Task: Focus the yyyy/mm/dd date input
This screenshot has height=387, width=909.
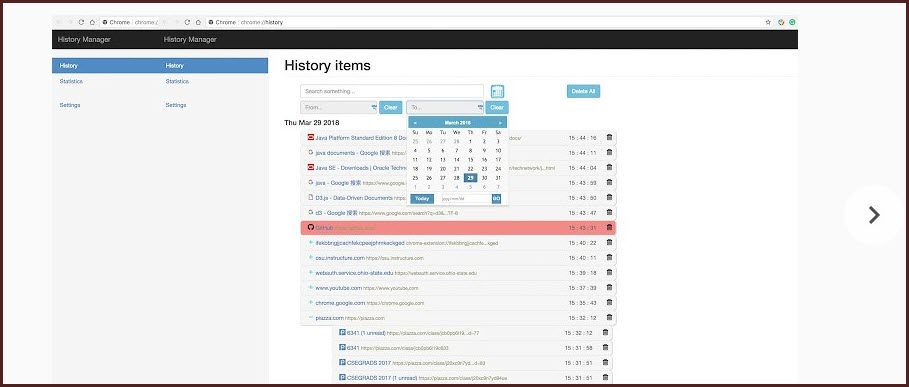Action: coord(465,199)
